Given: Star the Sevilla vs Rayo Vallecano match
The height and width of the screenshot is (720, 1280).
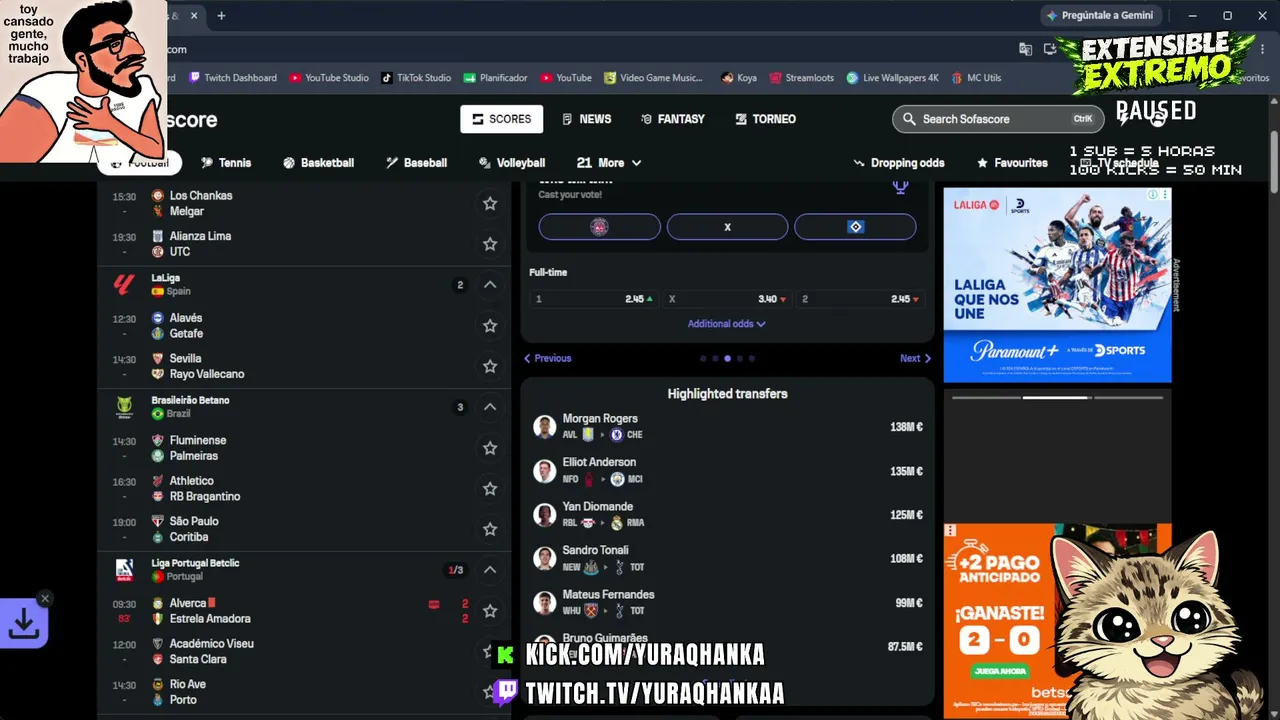Looking at the screenshot, I should (x=490, y=366).
